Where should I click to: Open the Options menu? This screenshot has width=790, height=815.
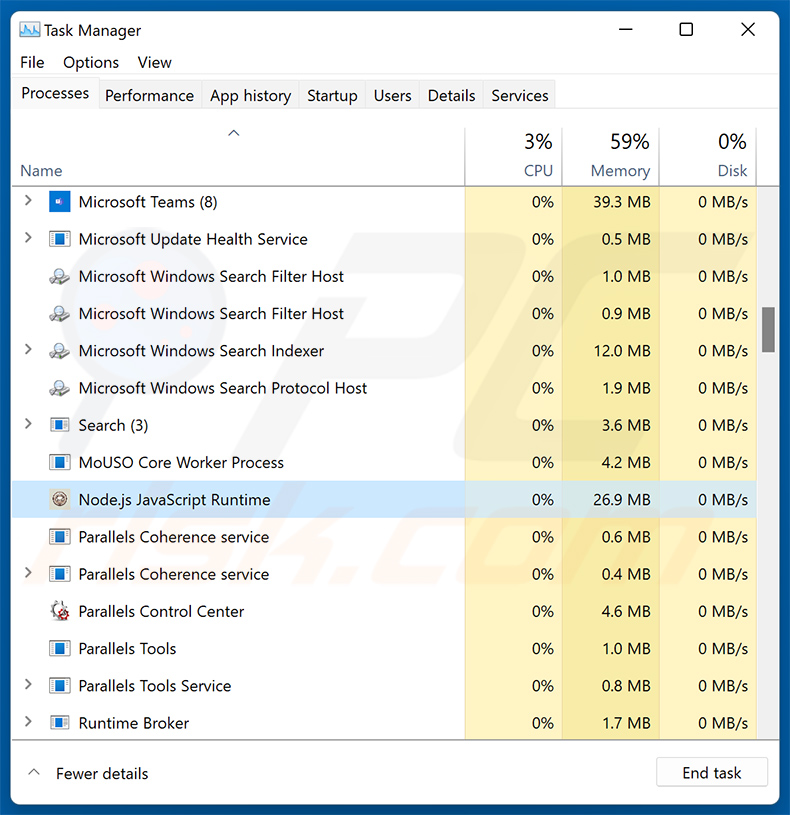(x=91, y=62)
